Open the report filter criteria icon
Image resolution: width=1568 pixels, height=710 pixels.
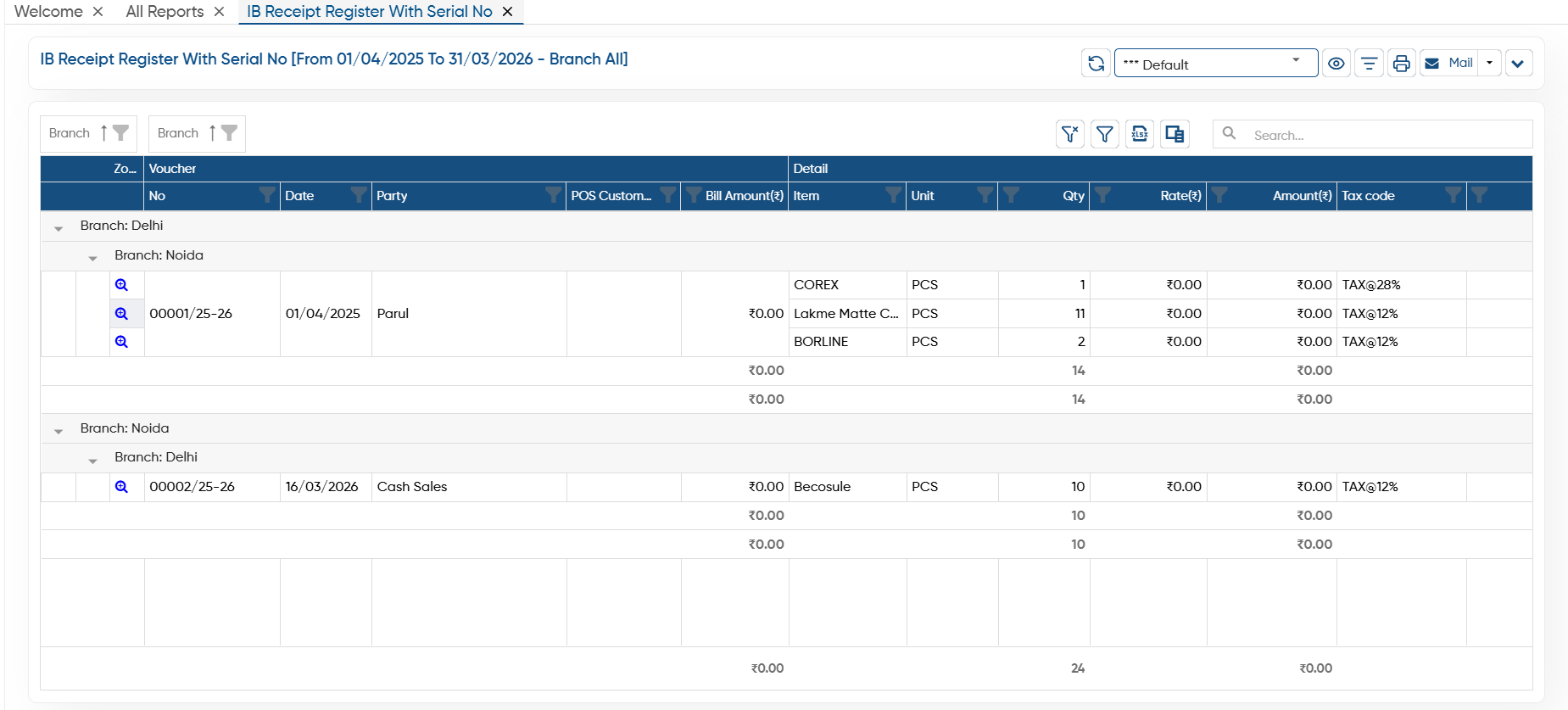1369,64
